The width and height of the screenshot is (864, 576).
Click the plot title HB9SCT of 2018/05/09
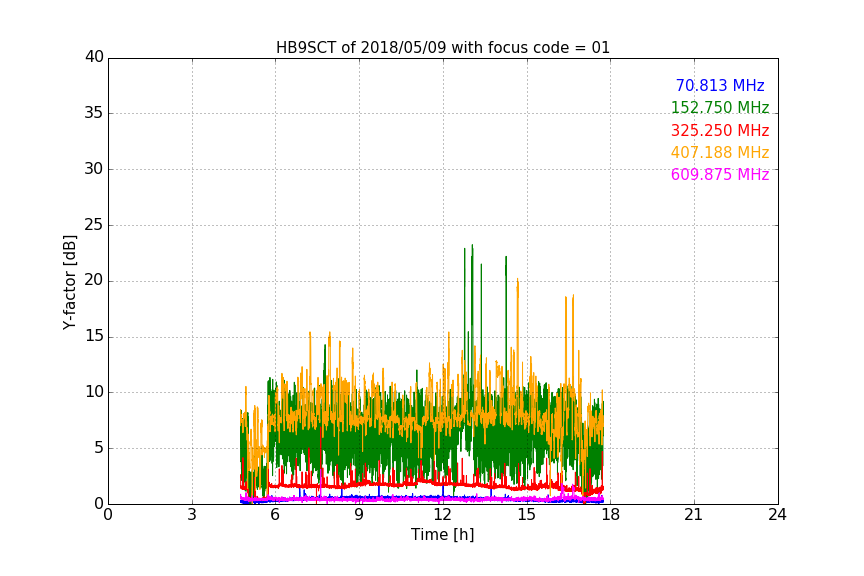tap(442, 48)
